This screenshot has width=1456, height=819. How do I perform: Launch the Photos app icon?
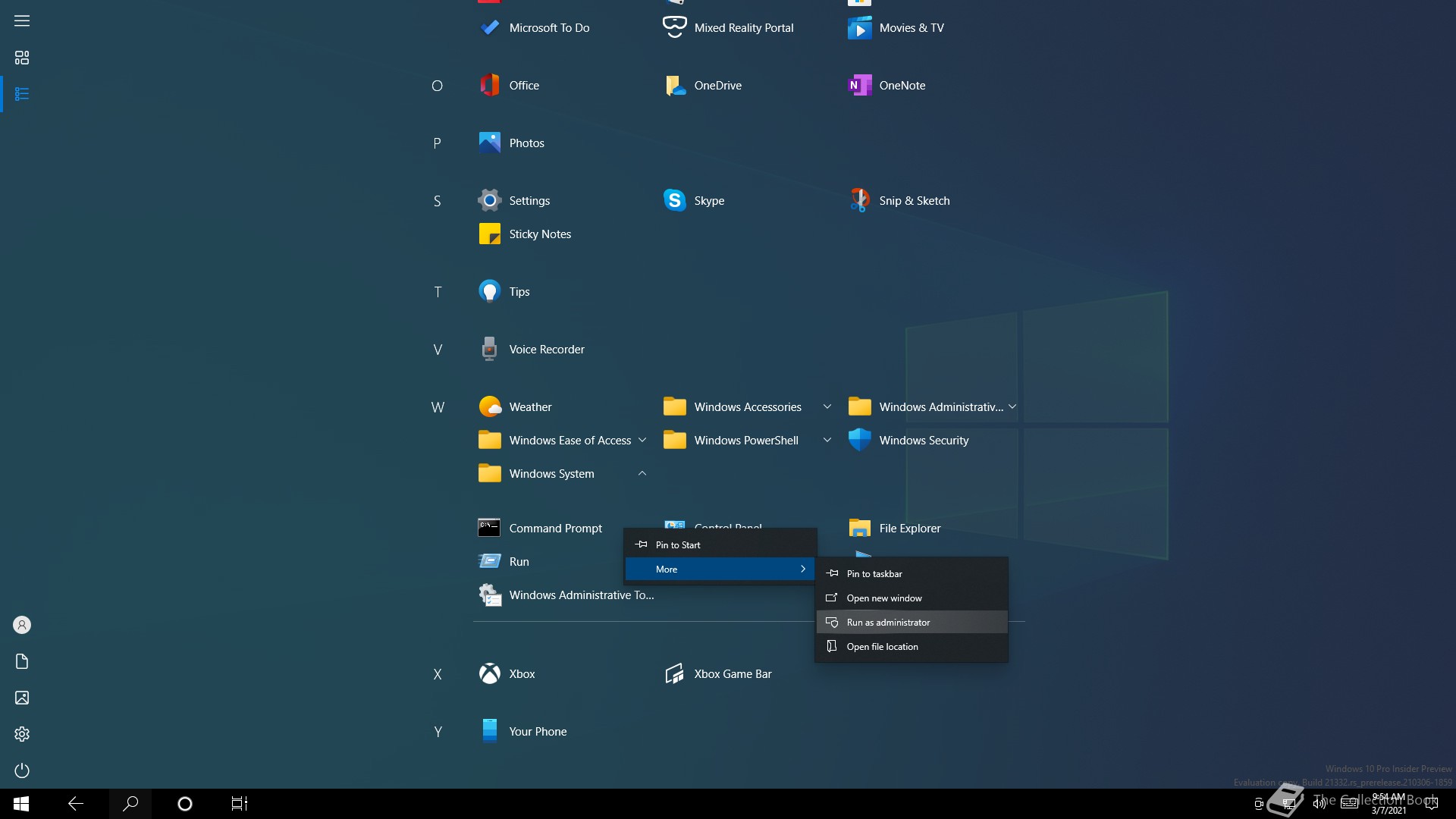pos(490,143)
